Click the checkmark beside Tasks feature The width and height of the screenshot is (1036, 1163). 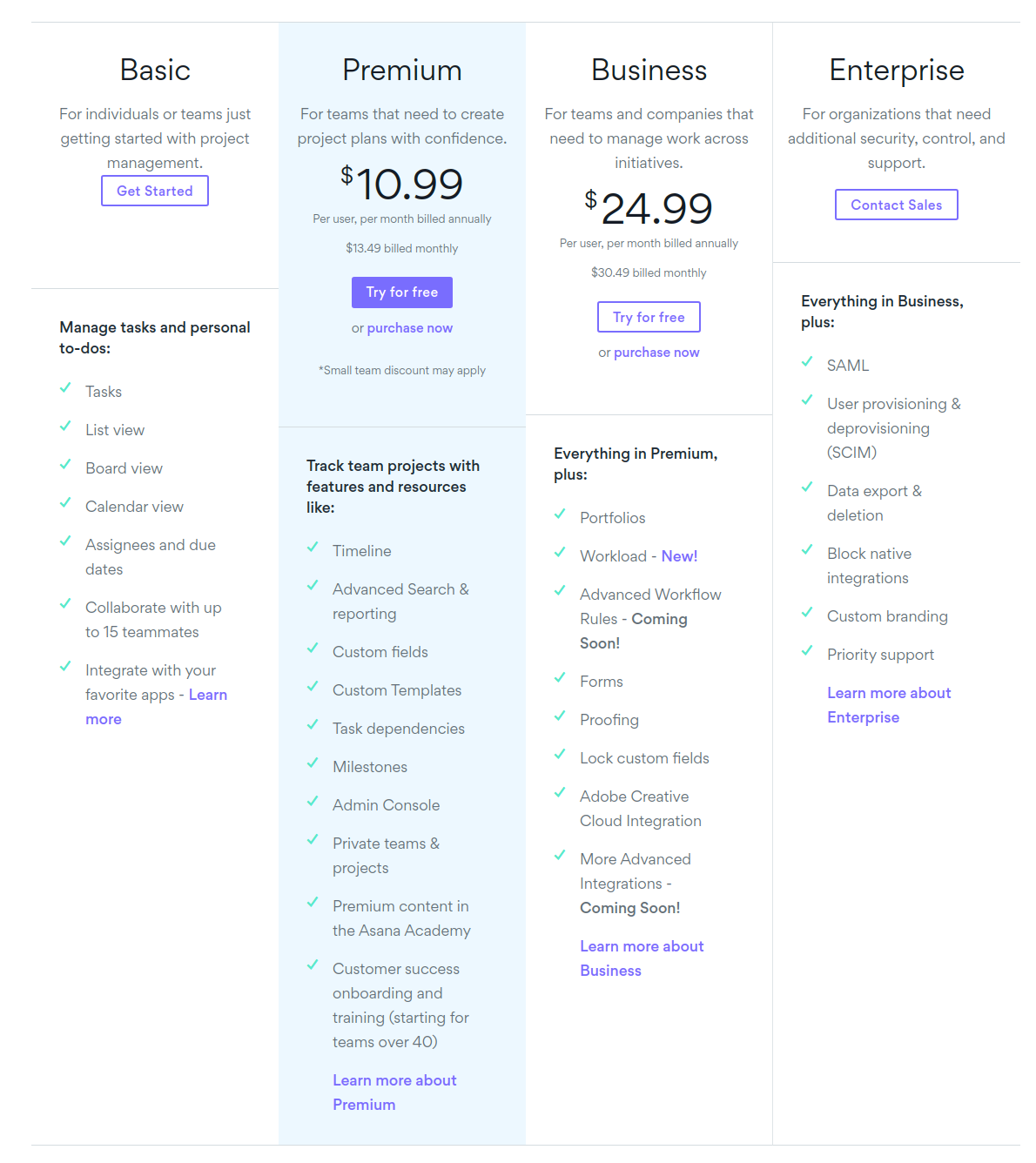point(65,388)
